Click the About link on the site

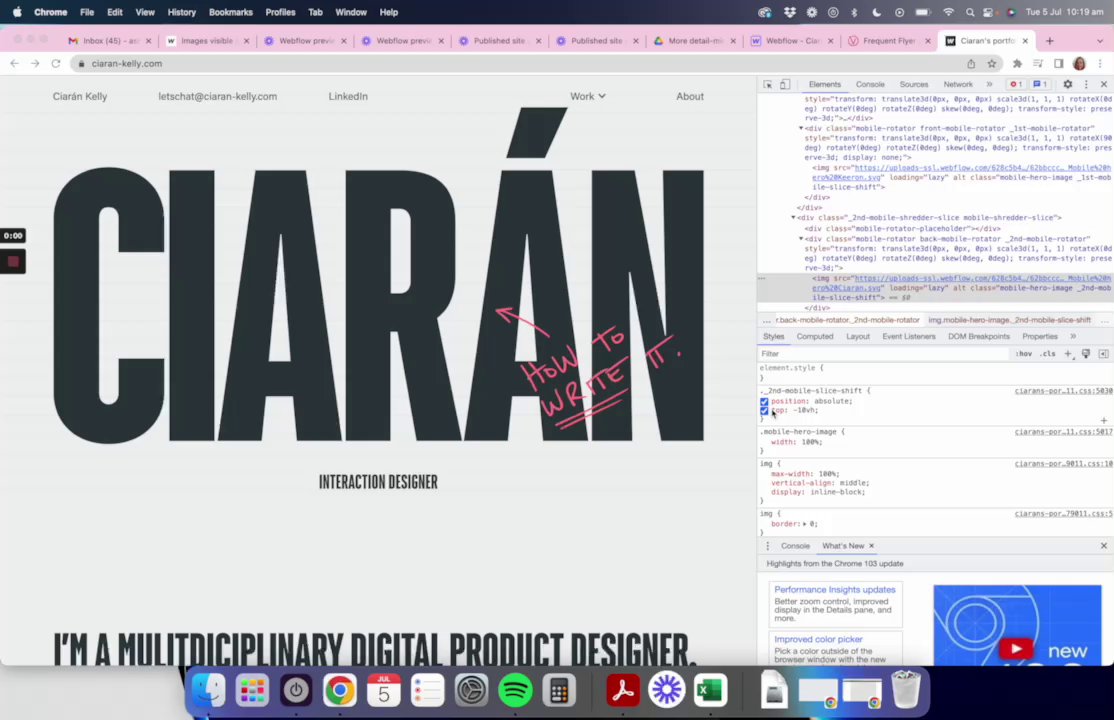(x=690, y=96)
